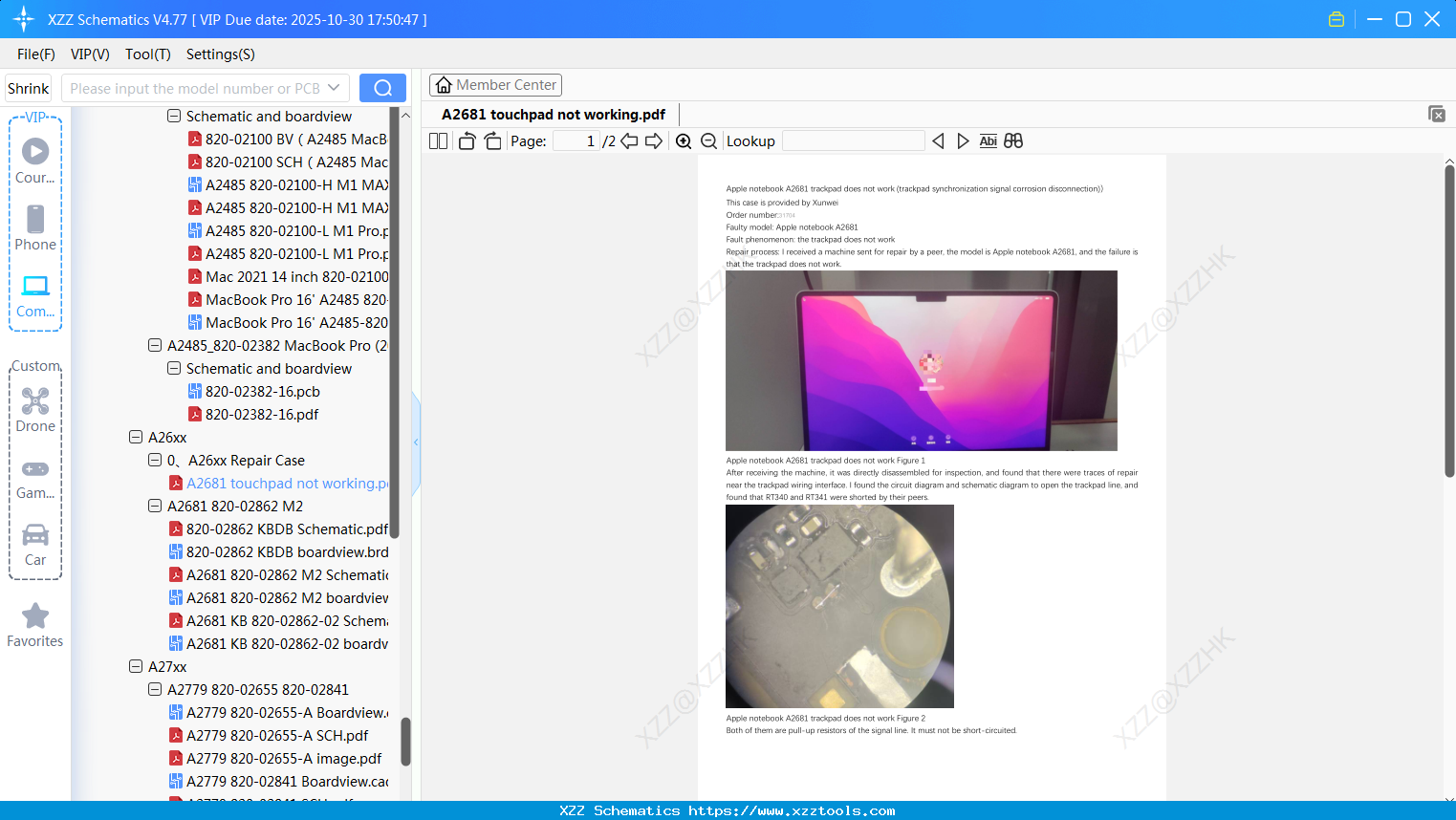Open Favorites star in sidebar
This screenshot has height=820, width=1456.
tap(35, 625)
